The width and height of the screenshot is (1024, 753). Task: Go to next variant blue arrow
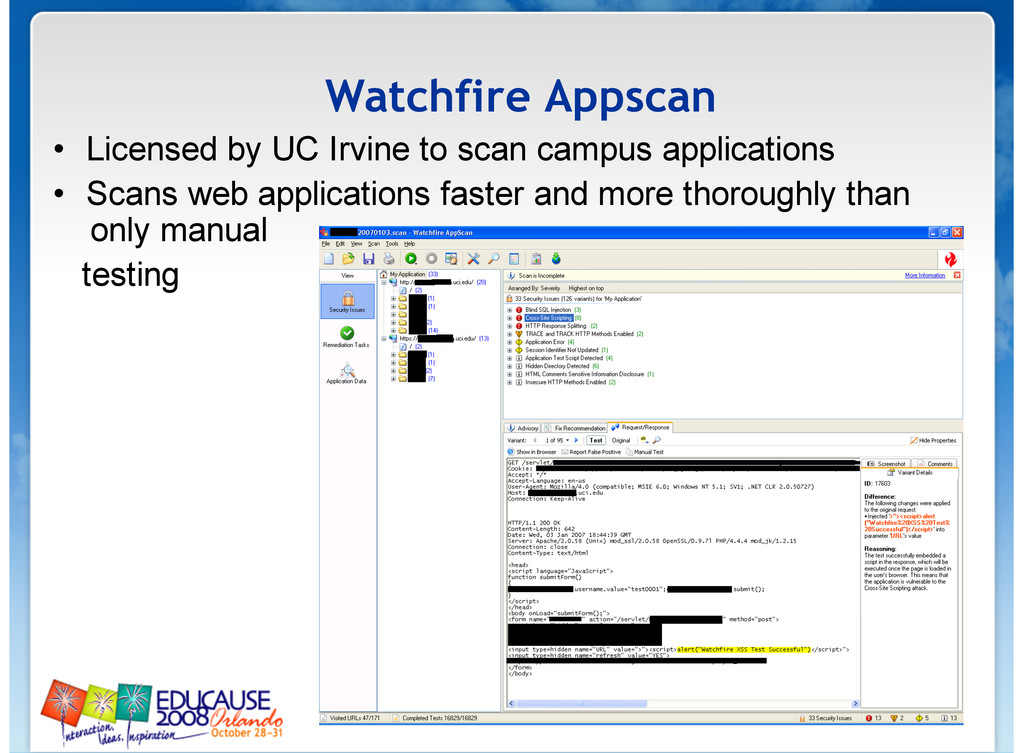576,440
